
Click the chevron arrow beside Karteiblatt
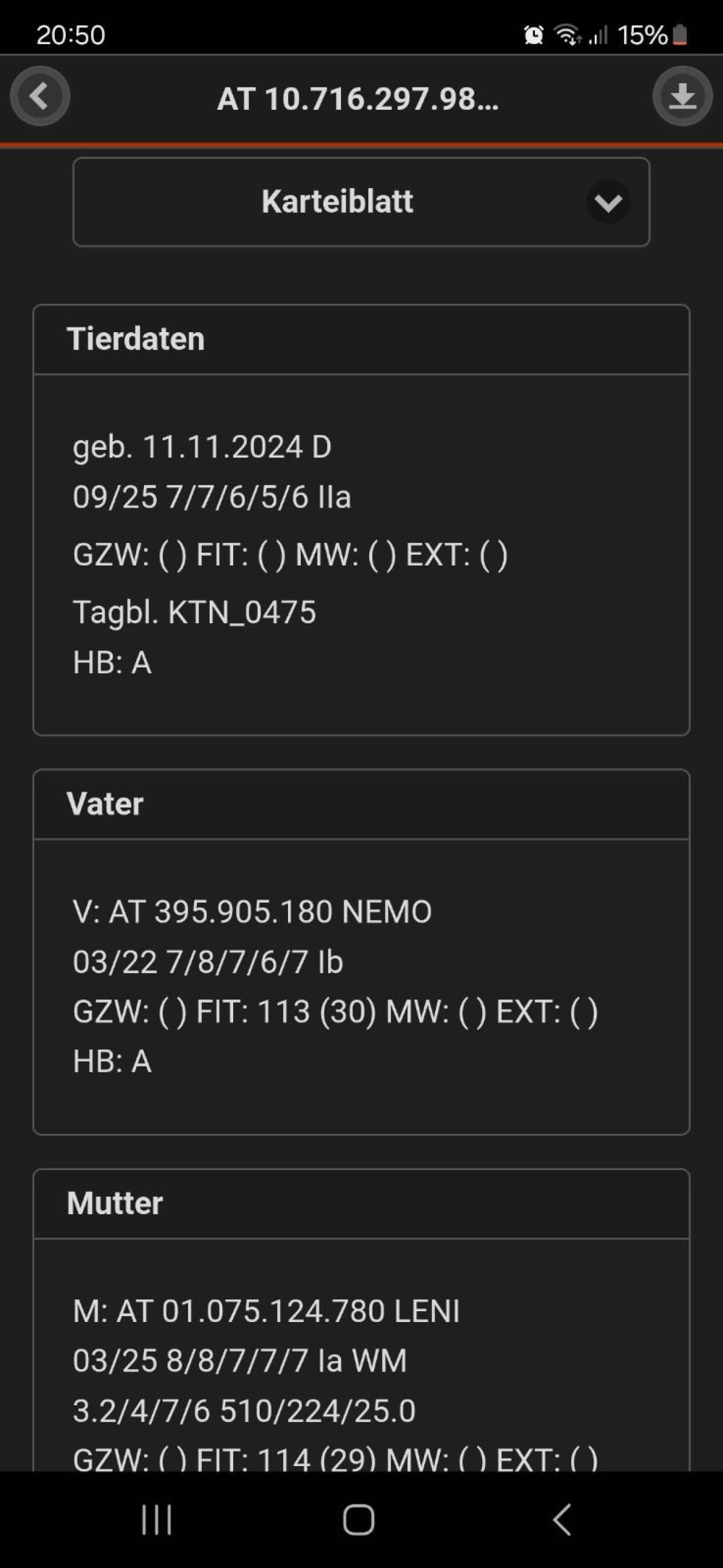(608, 202)
